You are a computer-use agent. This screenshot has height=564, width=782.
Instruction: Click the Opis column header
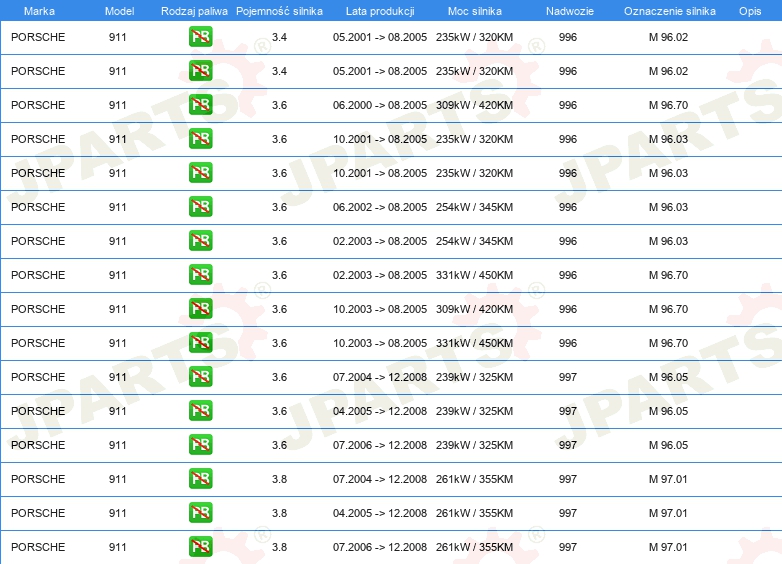(x=750, y=11)
